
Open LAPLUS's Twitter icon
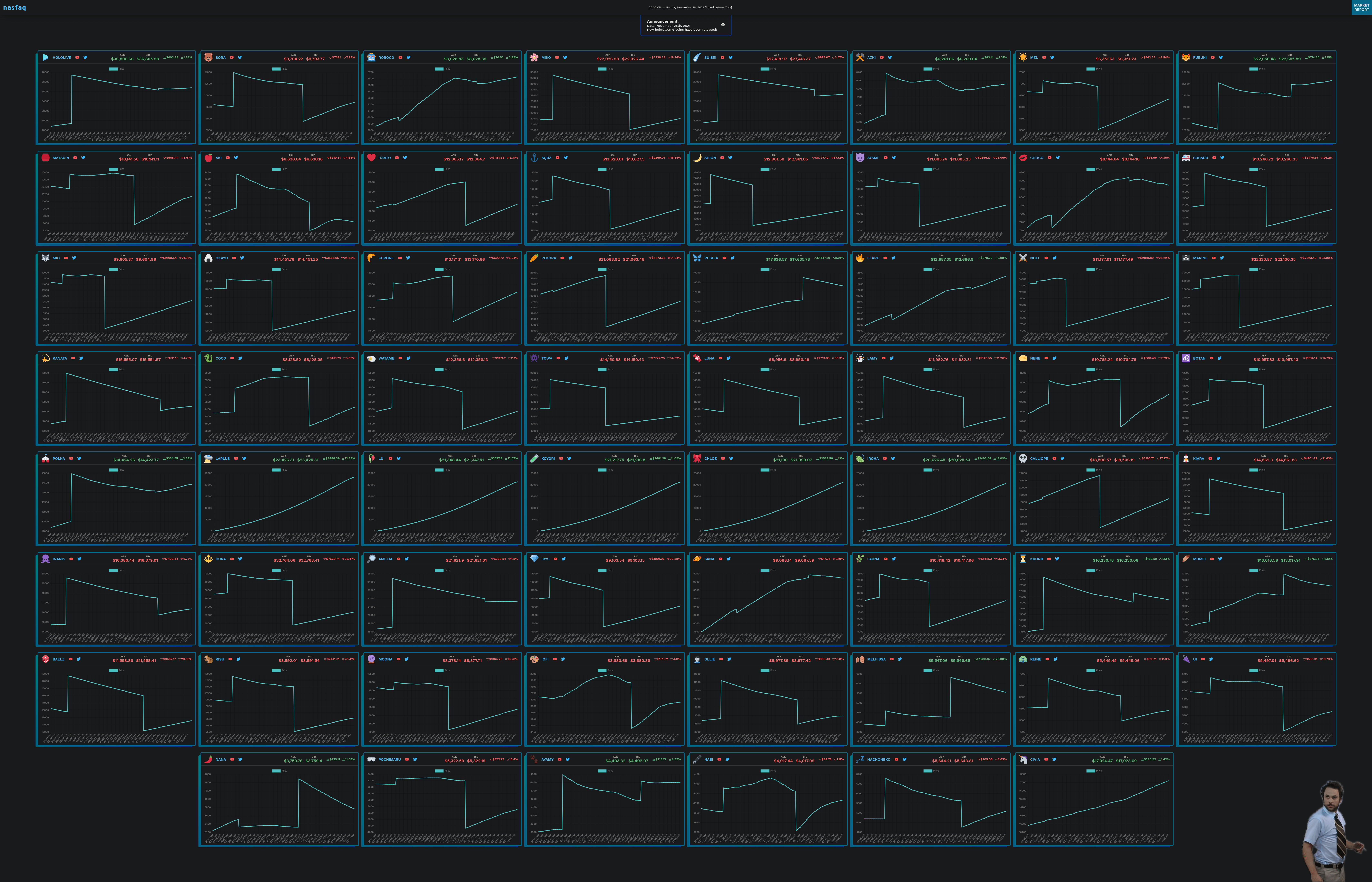point(244,458)
